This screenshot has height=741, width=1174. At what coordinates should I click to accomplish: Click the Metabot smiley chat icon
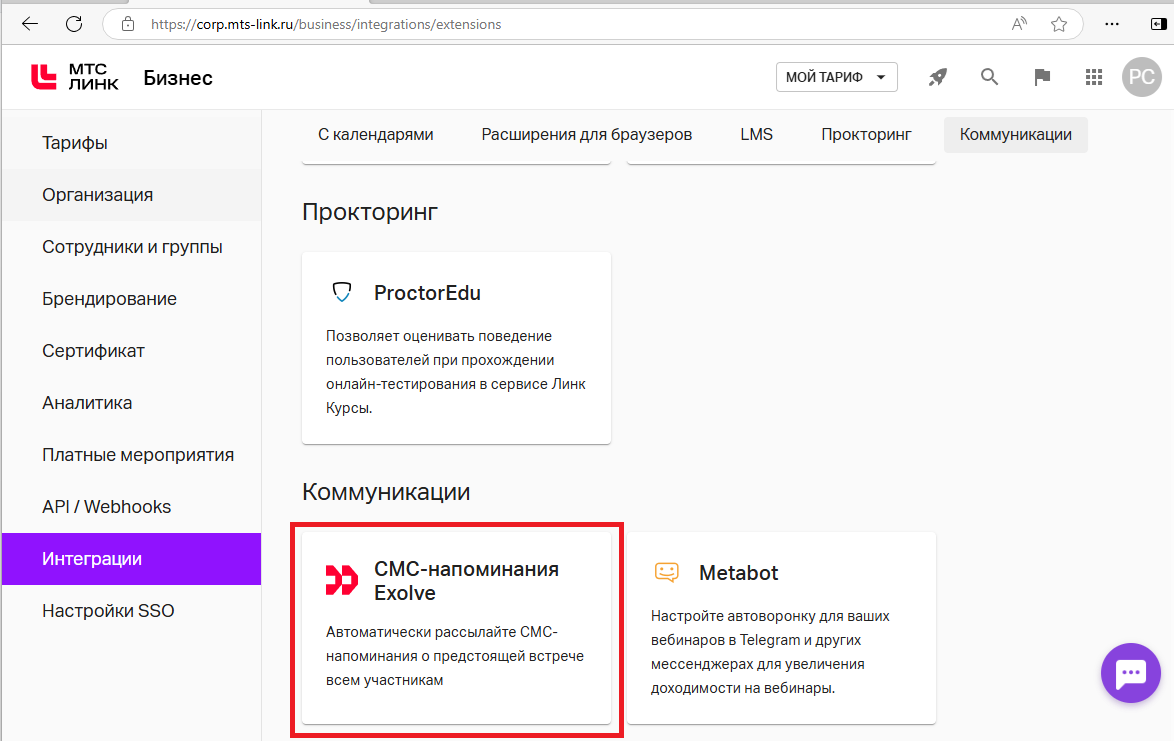coord(666,573)
